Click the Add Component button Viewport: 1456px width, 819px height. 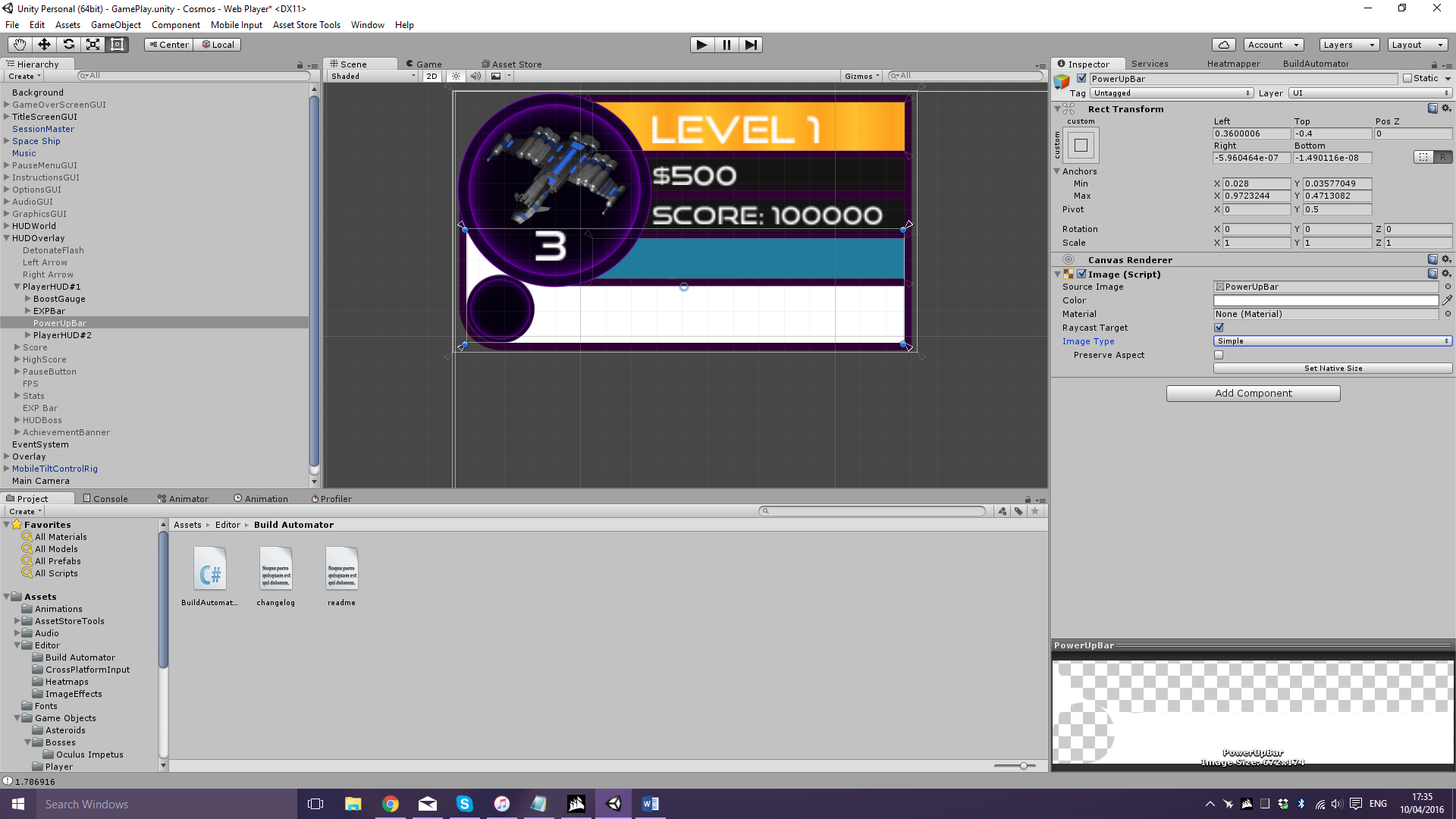pyautogui.click(x=1253, y=394)
